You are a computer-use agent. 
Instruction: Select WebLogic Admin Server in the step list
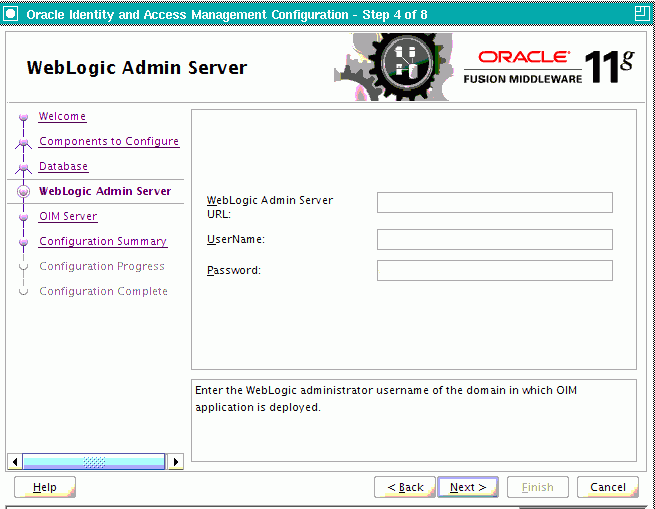(x=105, y=191)
